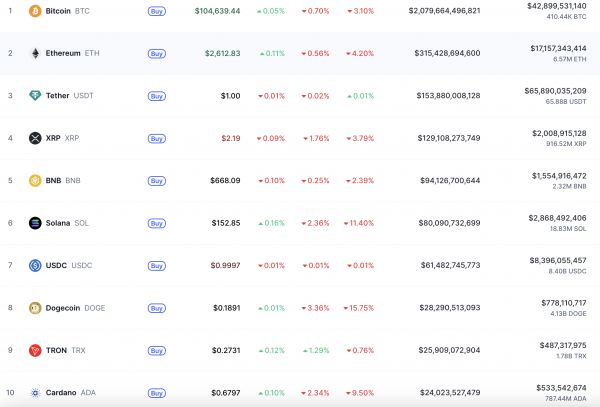Click the Solana logo icon
The height and width of the screenshot is (407, 600).
click(35, 223)
